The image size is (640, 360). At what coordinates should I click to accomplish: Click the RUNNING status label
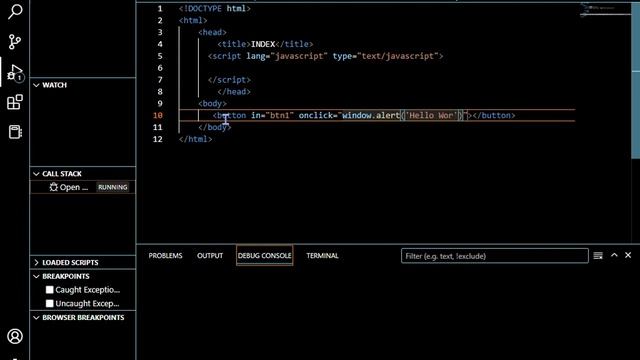tap(113, 187)
